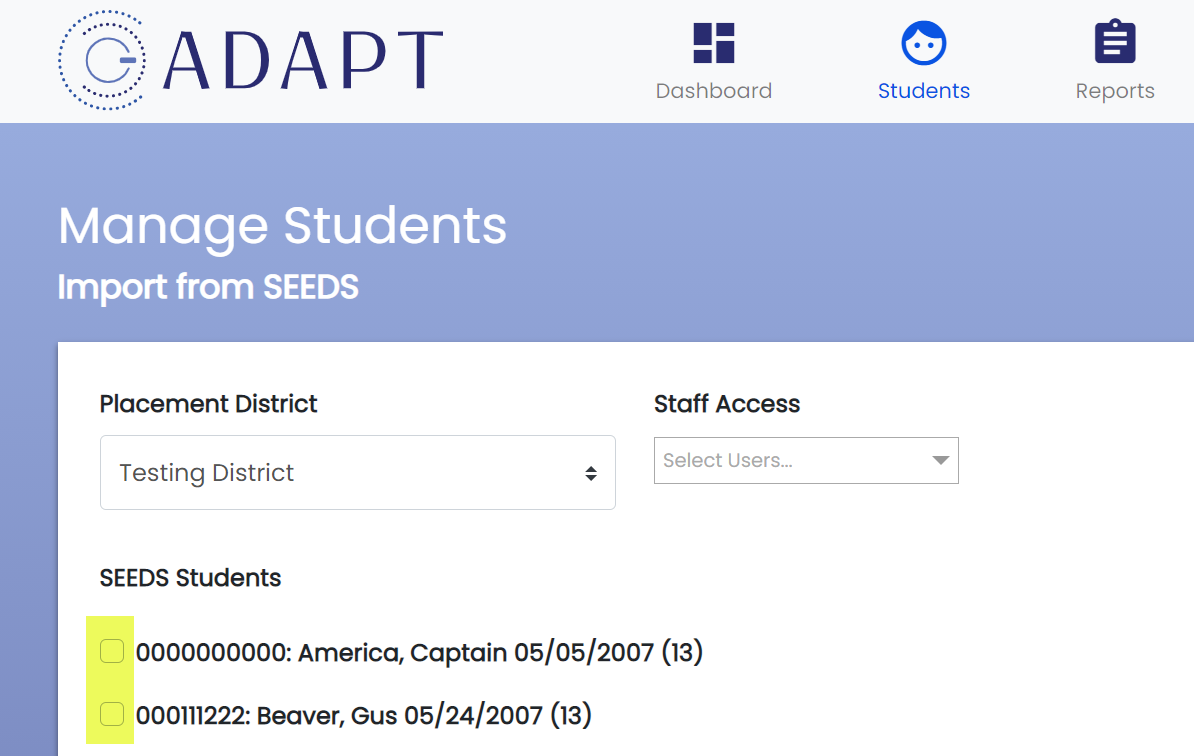The width and height of the screenshot is (1194, 756).
Task: Click the ADAPT circular logo icon
Action: click(102, 60)
